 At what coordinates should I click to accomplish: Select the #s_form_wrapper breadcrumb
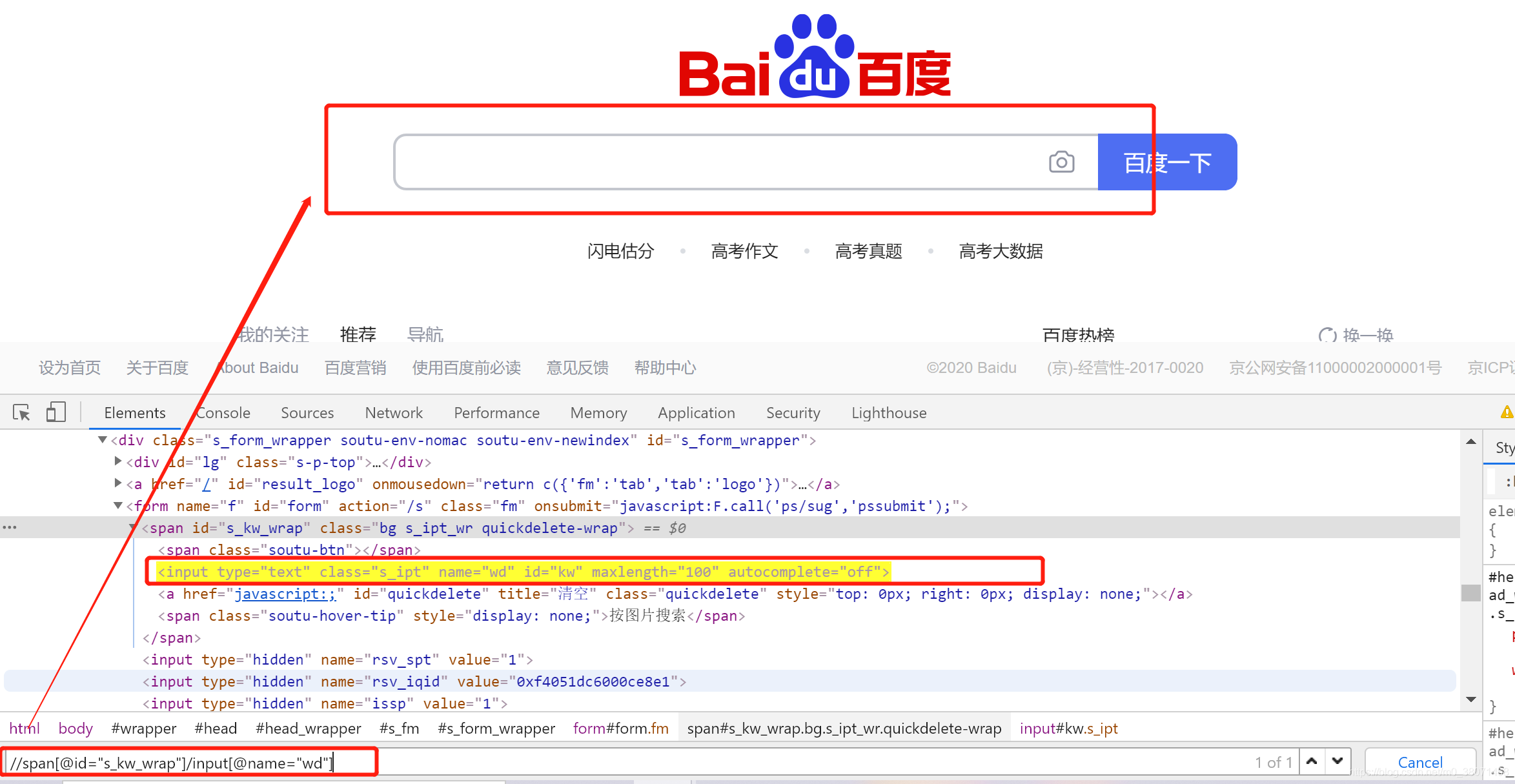click(496, 728)
